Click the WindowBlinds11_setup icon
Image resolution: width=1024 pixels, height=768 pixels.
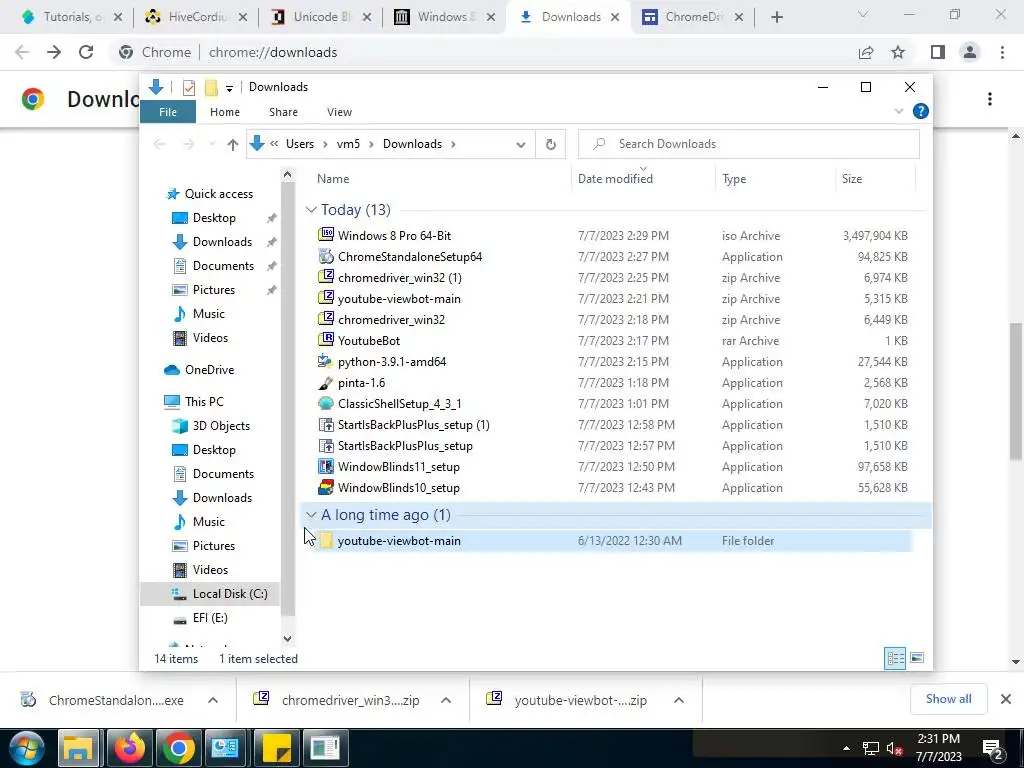click(x=325, y=466)
